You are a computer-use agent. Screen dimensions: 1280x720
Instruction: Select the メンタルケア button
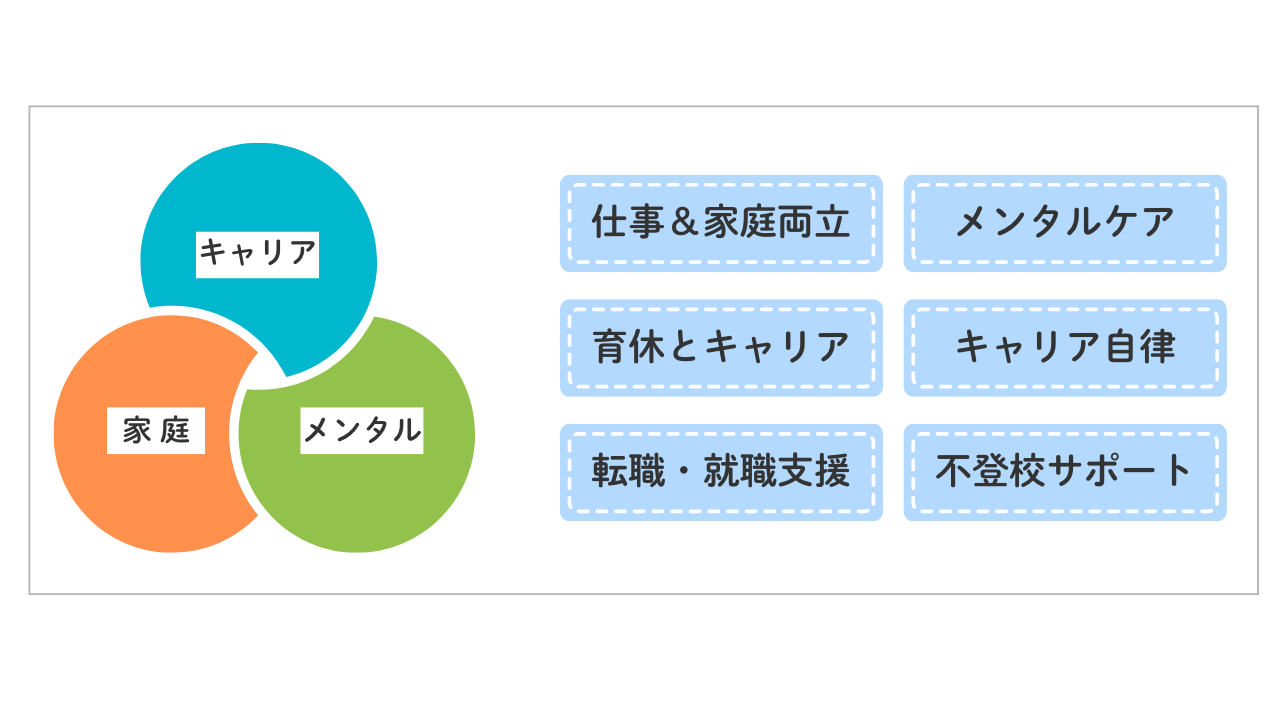click(x=1065, y=223)
